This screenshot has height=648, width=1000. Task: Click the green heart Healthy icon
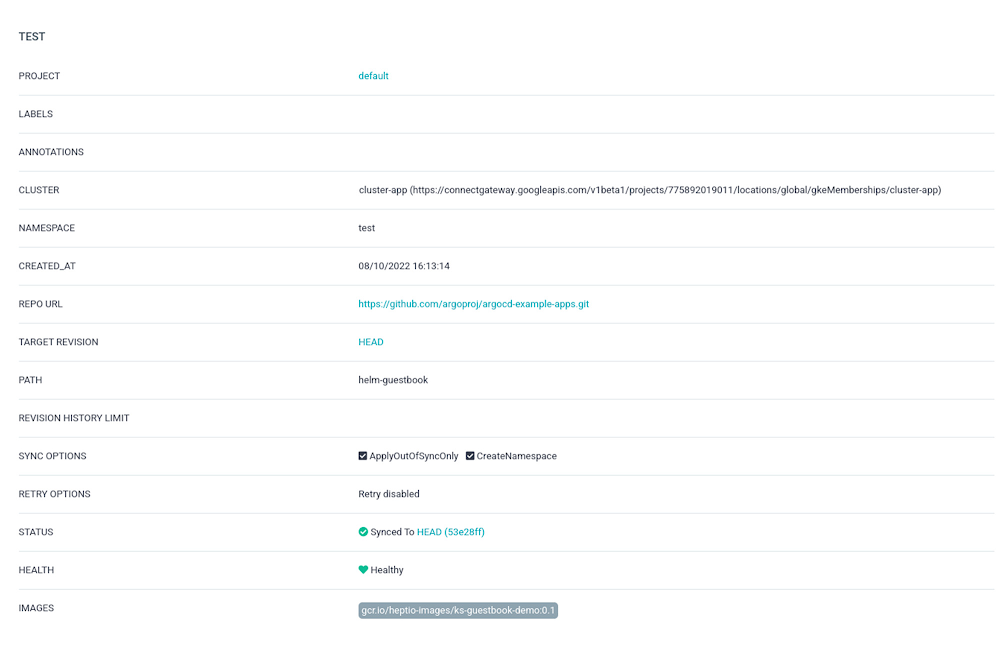pos(363,570)
